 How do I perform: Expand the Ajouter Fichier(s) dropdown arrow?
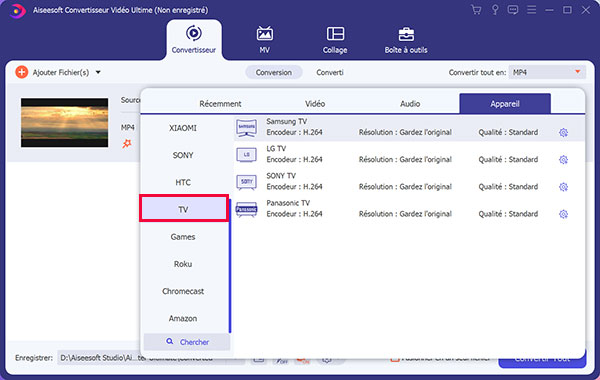[98, 72]
